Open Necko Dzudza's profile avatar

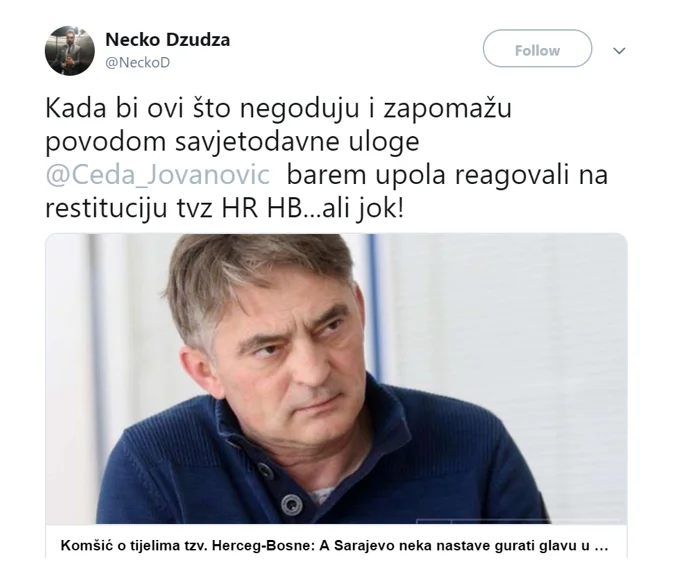70,51
